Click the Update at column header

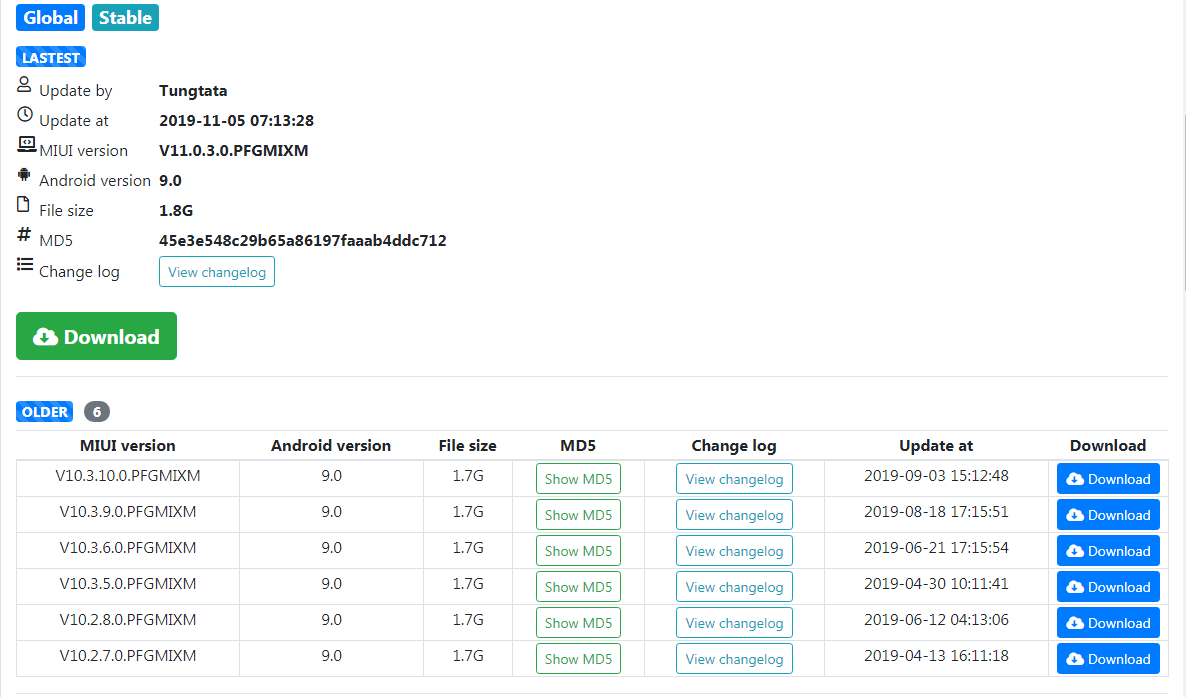(936, 446)
